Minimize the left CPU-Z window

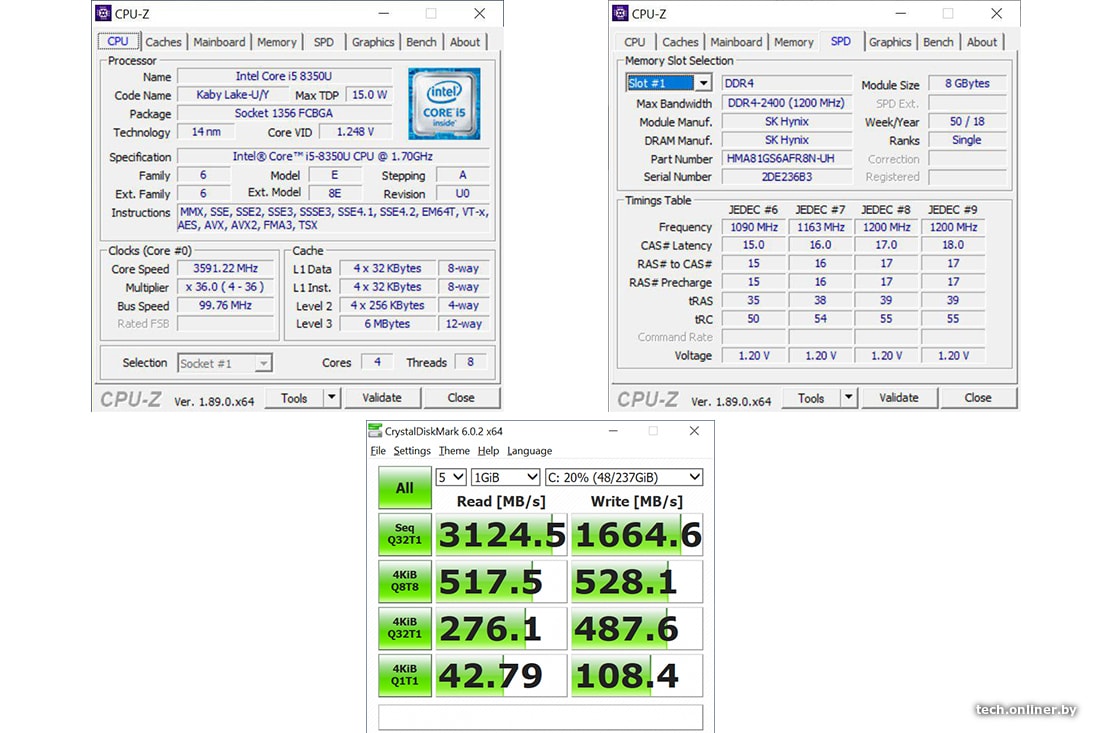pyautogui.click(x=384, y=13)
